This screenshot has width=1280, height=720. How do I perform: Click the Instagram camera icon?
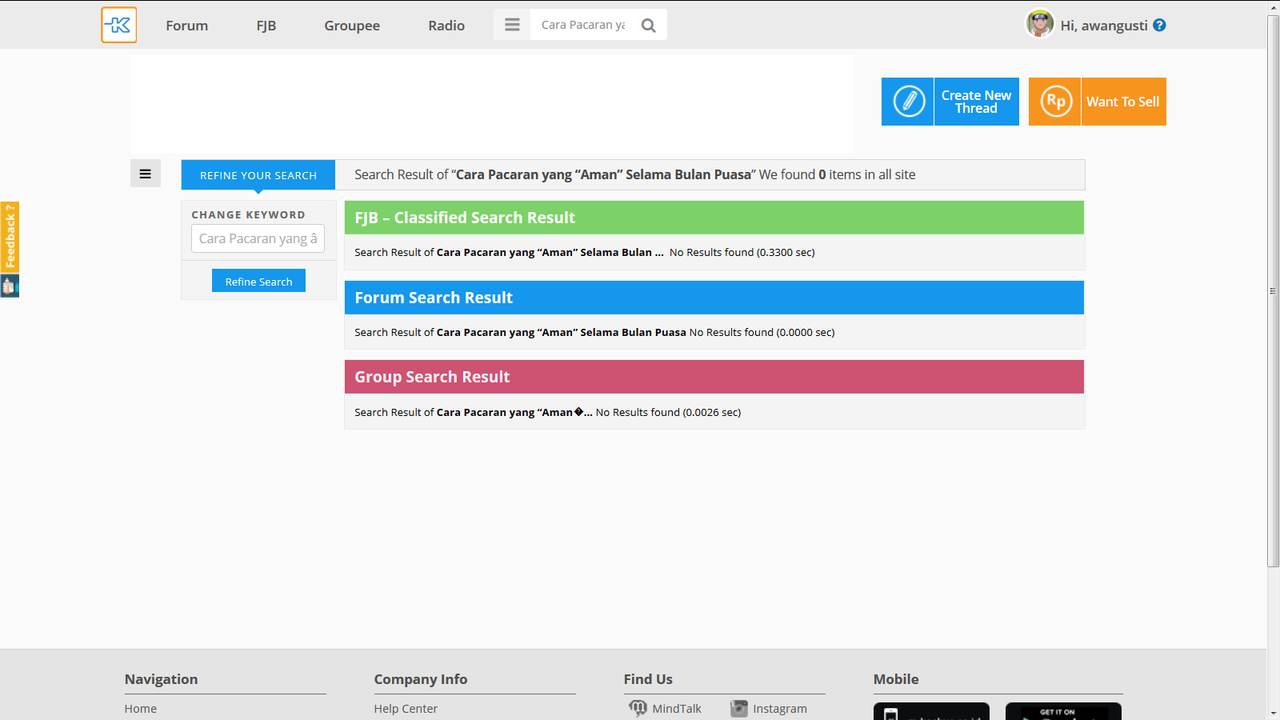click(739, 708)
